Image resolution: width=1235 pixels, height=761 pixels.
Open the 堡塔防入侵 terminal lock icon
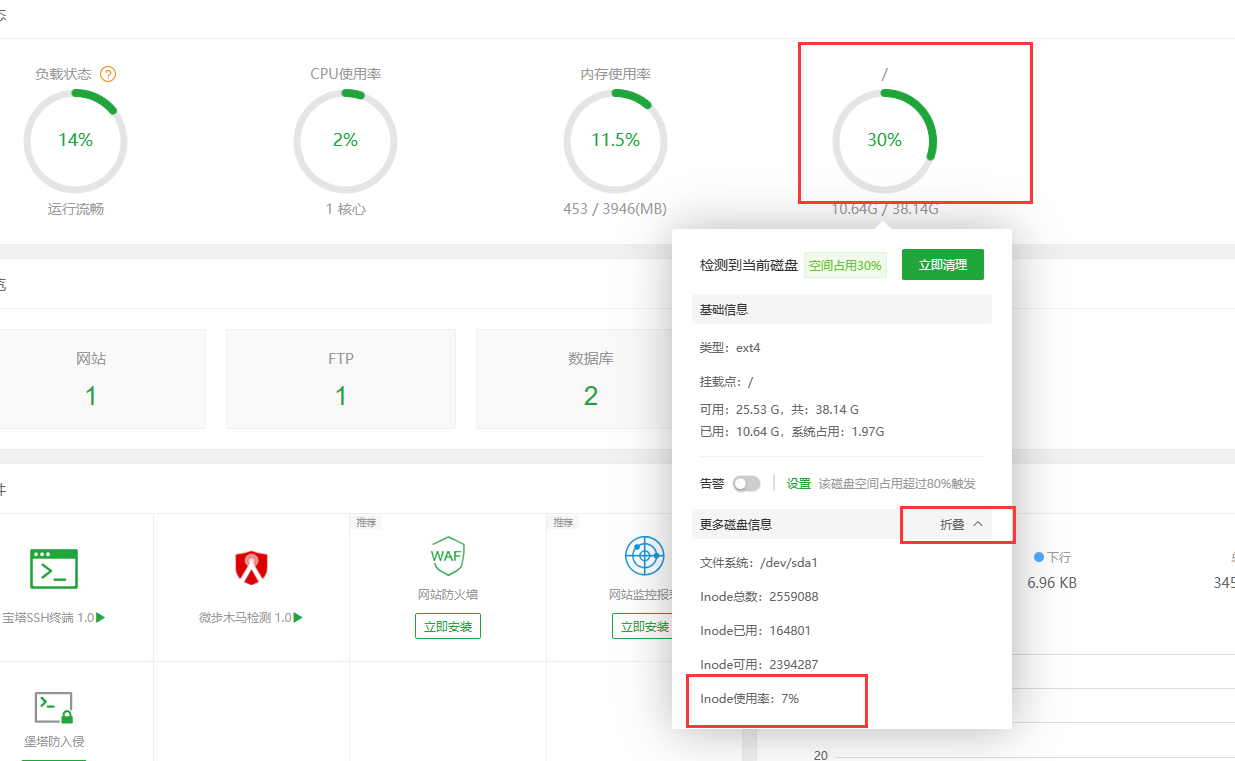click(x=54, y=708)
